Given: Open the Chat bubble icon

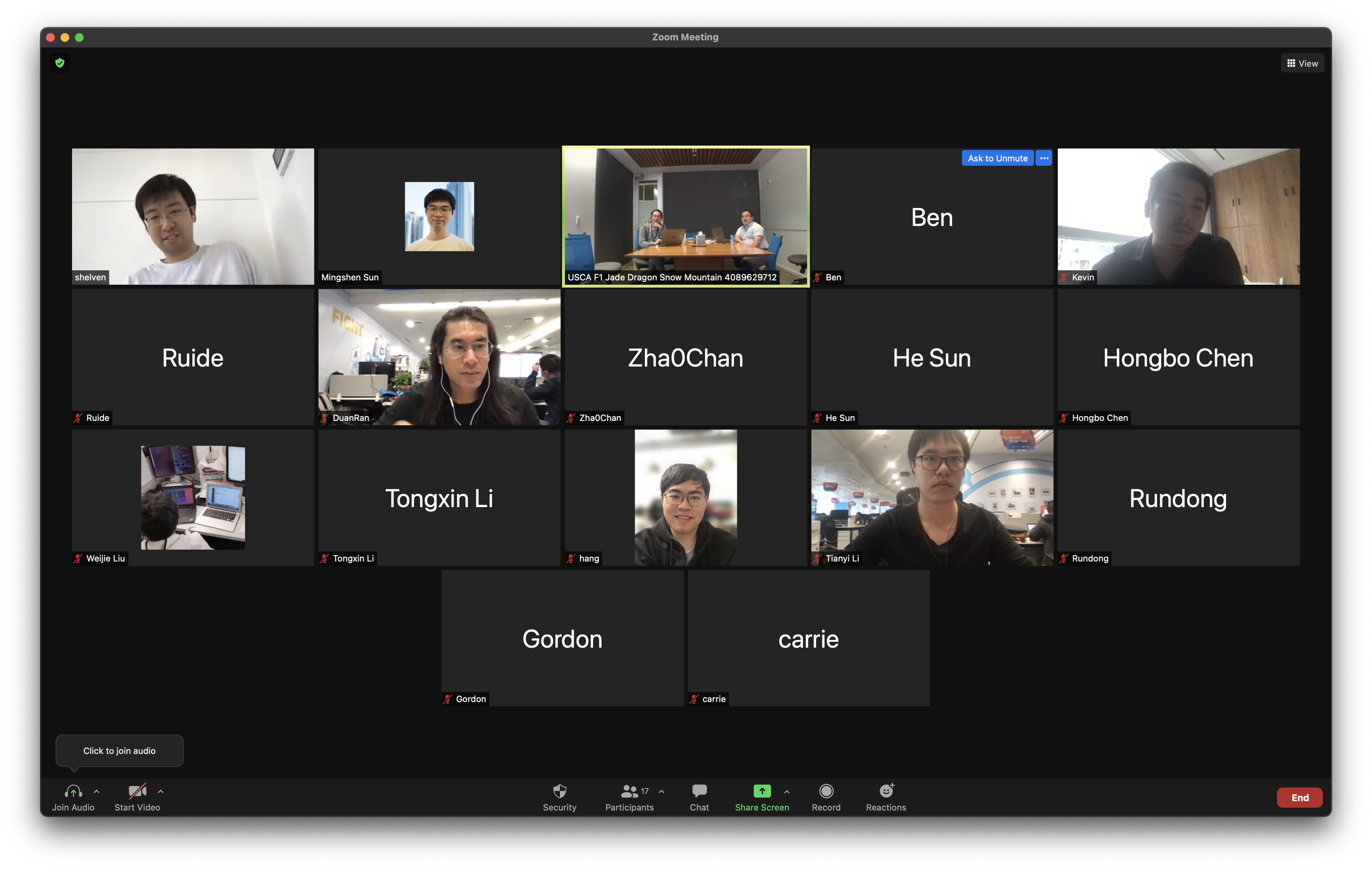Looking at the screenshot, I should [x=699, y=791].
